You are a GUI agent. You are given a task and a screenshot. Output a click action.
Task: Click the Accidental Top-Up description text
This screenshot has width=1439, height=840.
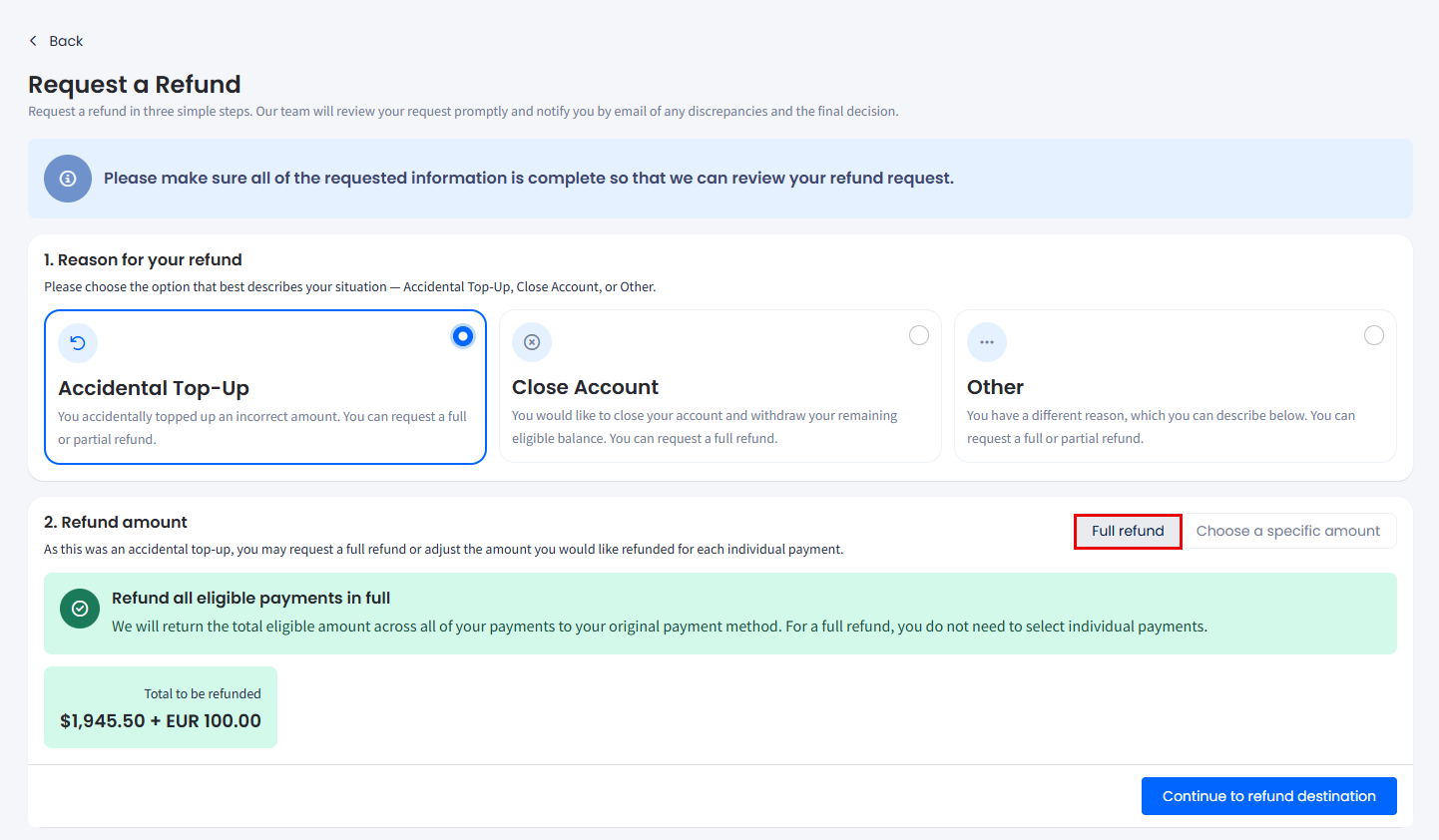point(262,428)
